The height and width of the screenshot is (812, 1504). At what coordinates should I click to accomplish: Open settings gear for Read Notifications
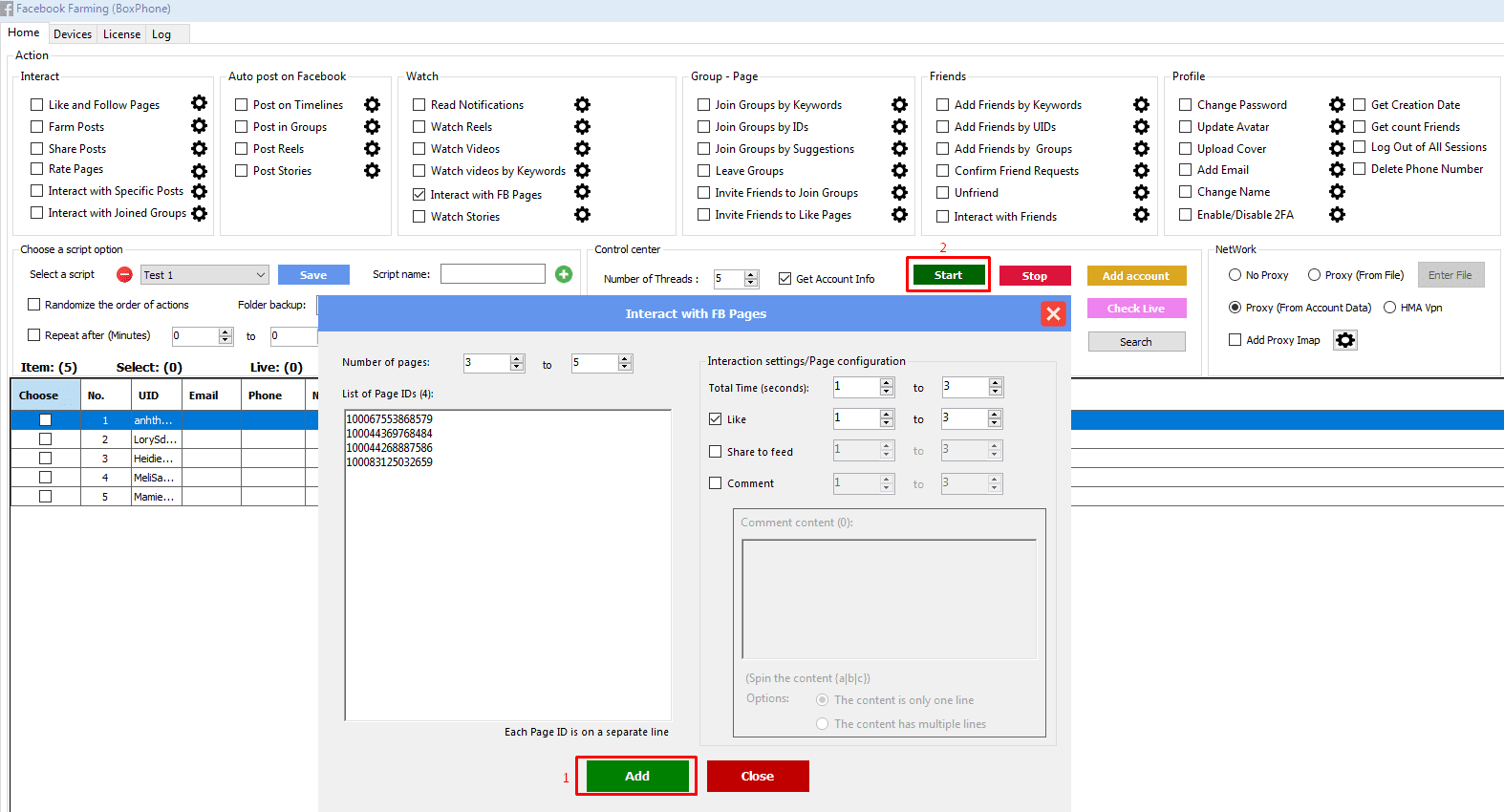(582, 104)
